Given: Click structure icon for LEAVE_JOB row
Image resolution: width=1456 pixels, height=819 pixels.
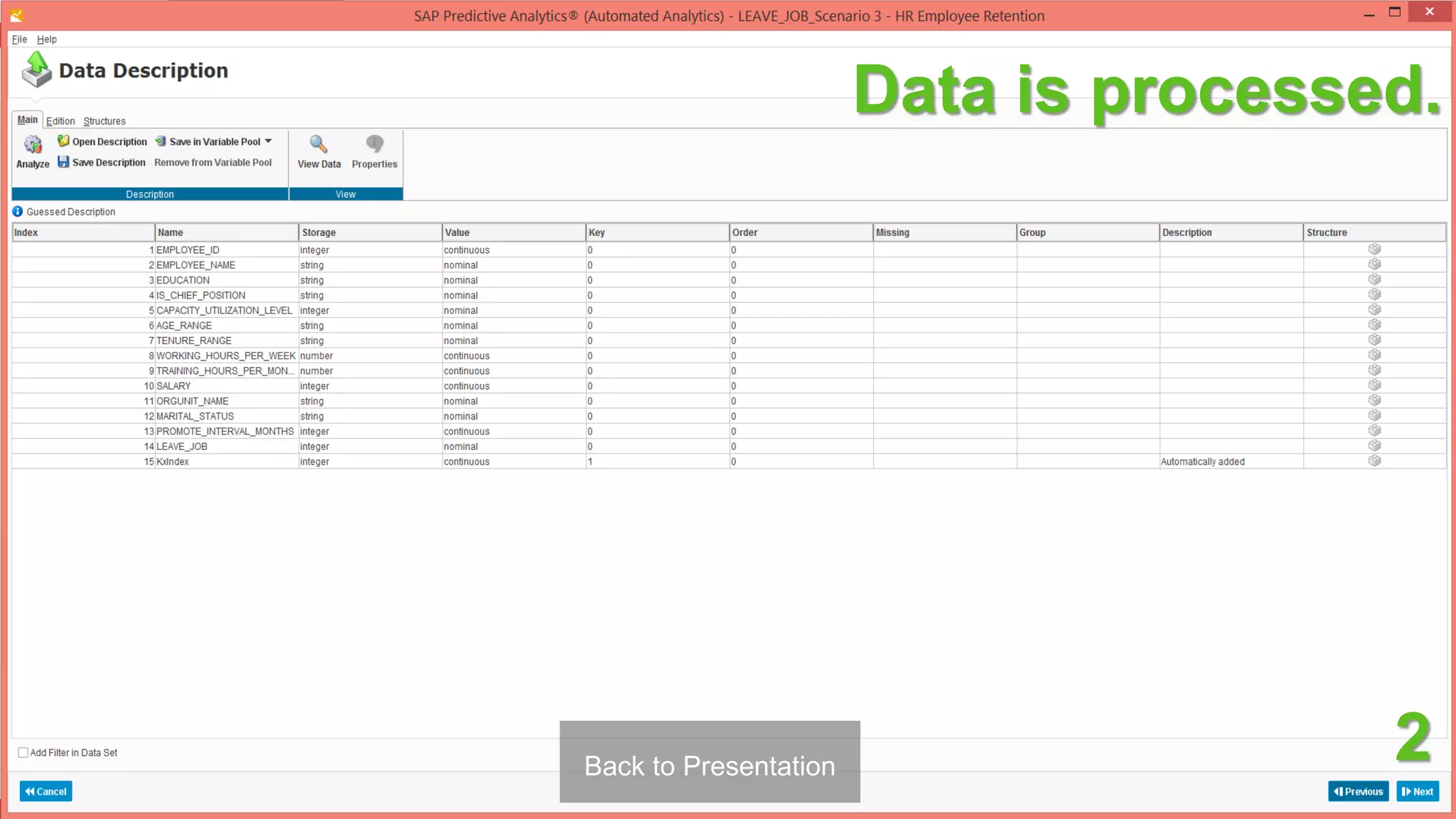Looking at the screenshot, I should 1374,446.
